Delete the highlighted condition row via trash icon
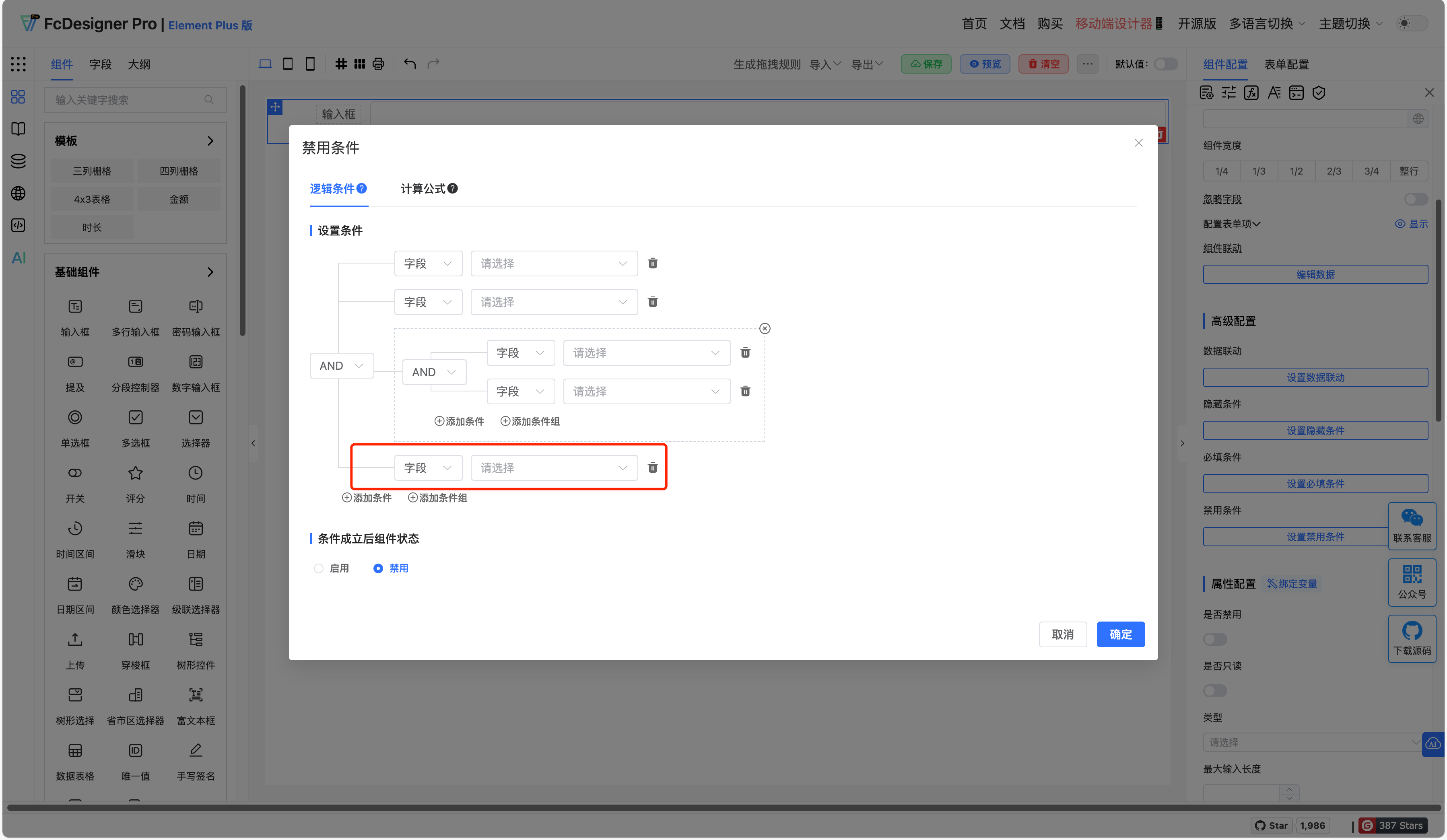This screenshot has width=1447, height=840. pyautogui.click(x=653, y=467)
